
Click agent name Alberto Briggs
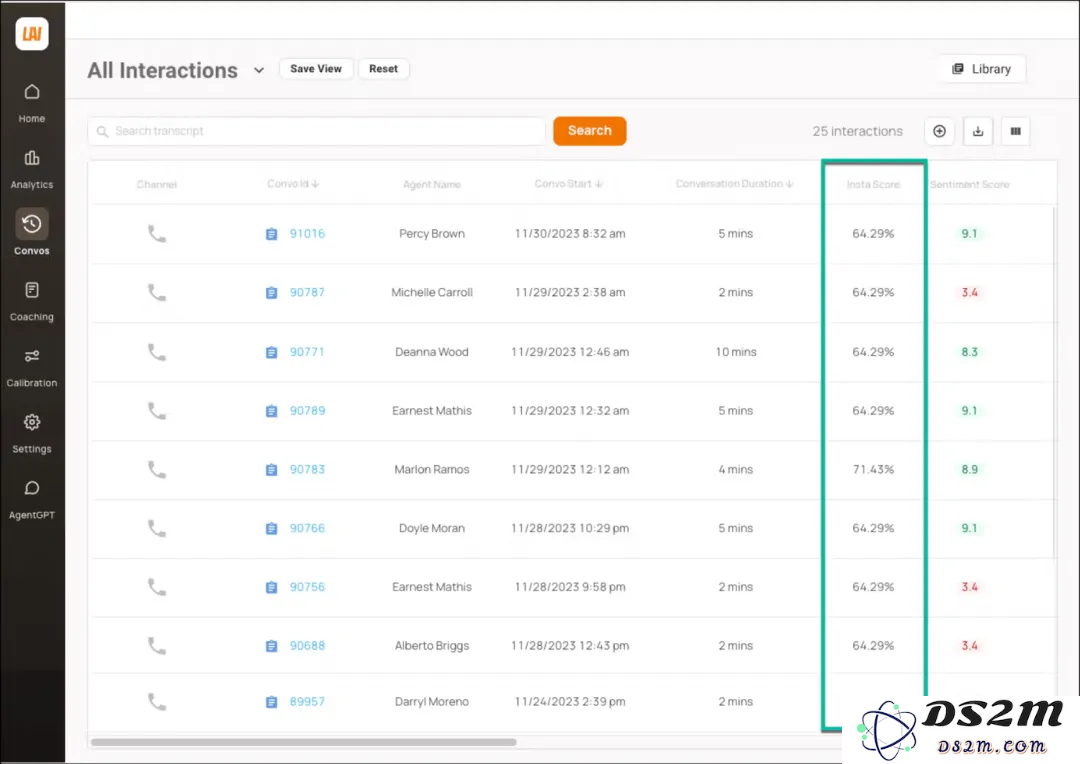(432, 646)
